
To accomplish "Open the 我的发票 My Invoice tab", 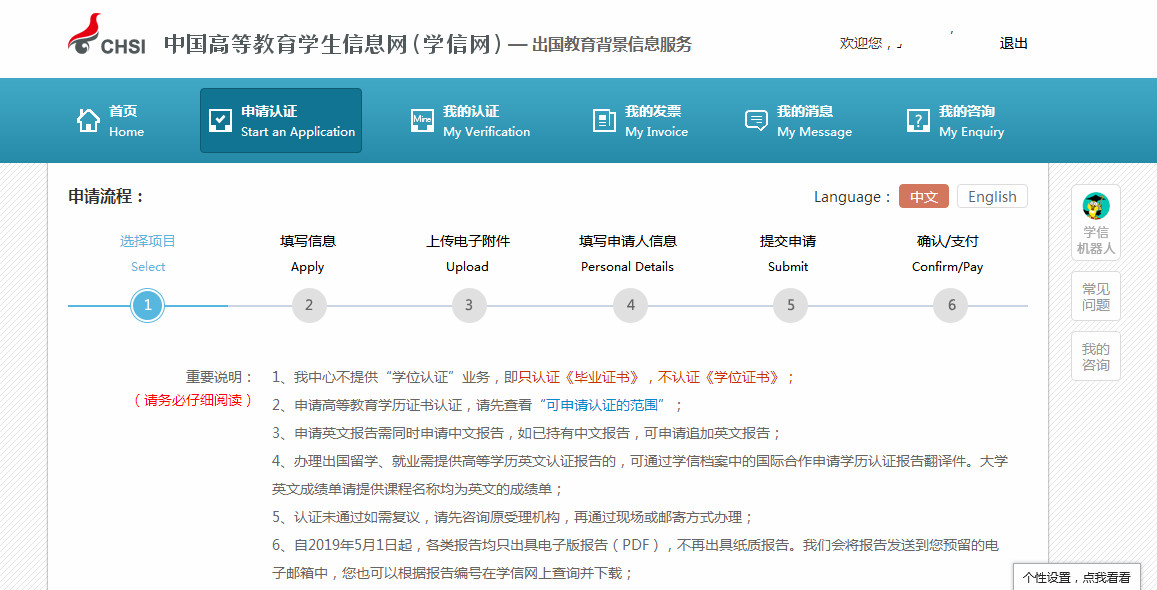I will (x=655, y=121).
